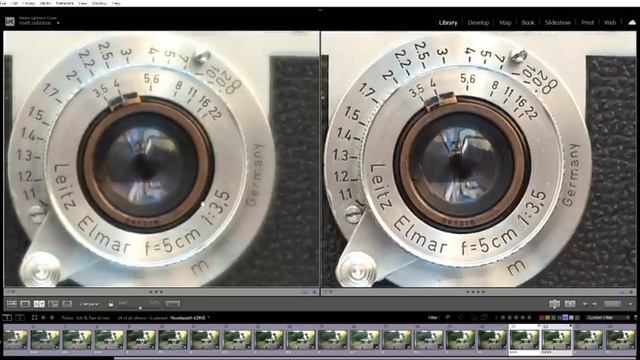Click the first thumbnail in the filmstrip

[16, 340]
